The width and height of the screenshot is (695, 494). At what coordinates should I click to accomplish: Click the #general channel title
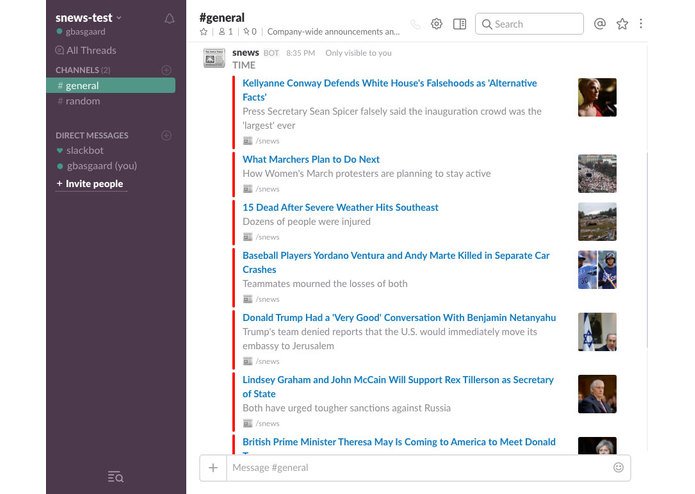tap(222, 18)
